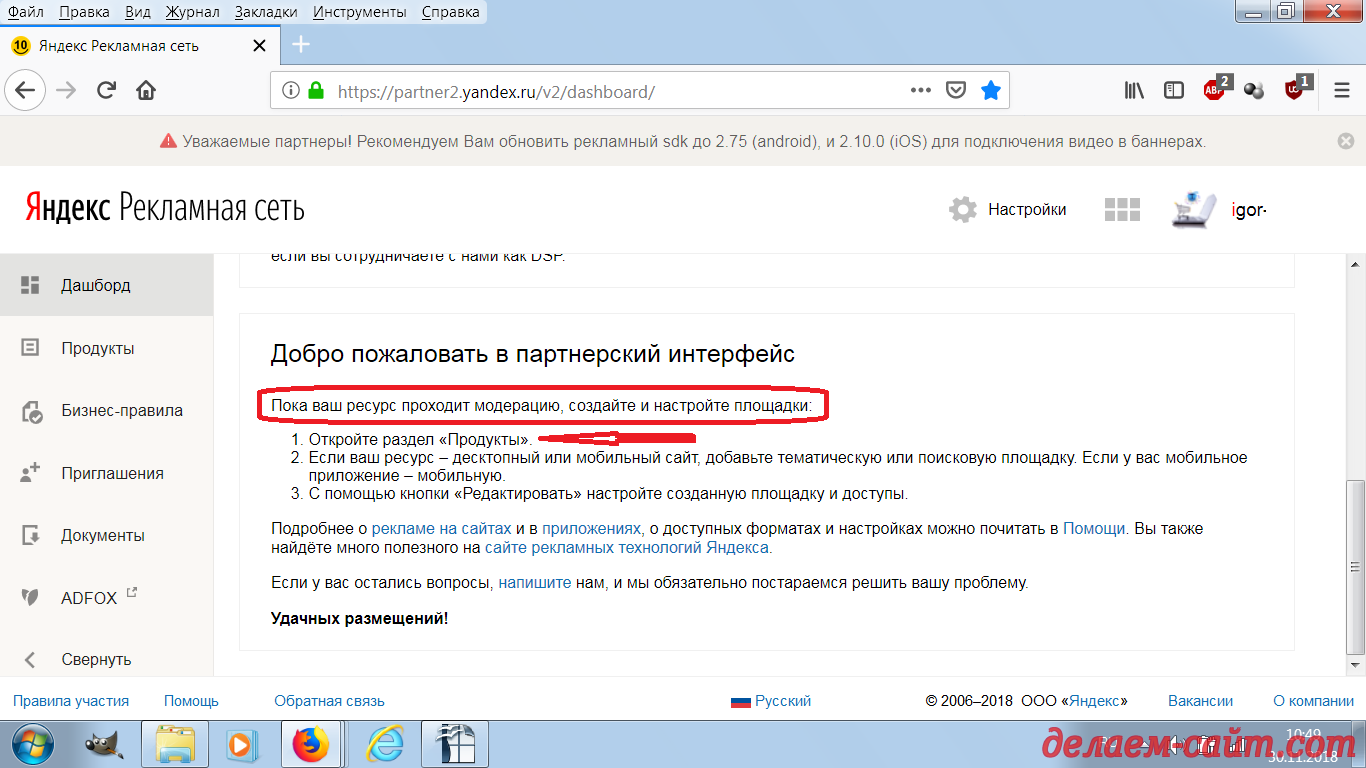Follow the рекламе на сайтах link
Image resolution: width=1366 pixels, height=768 pixels.
pyautogui.click(x=441, y=528)
